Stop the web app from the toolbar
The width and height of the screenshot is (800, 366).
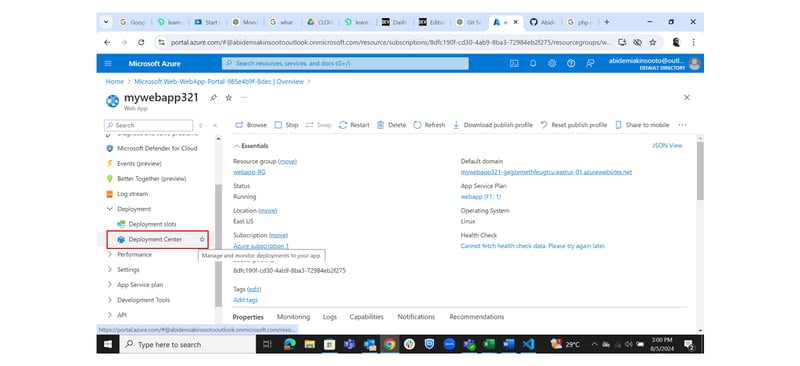287,125
